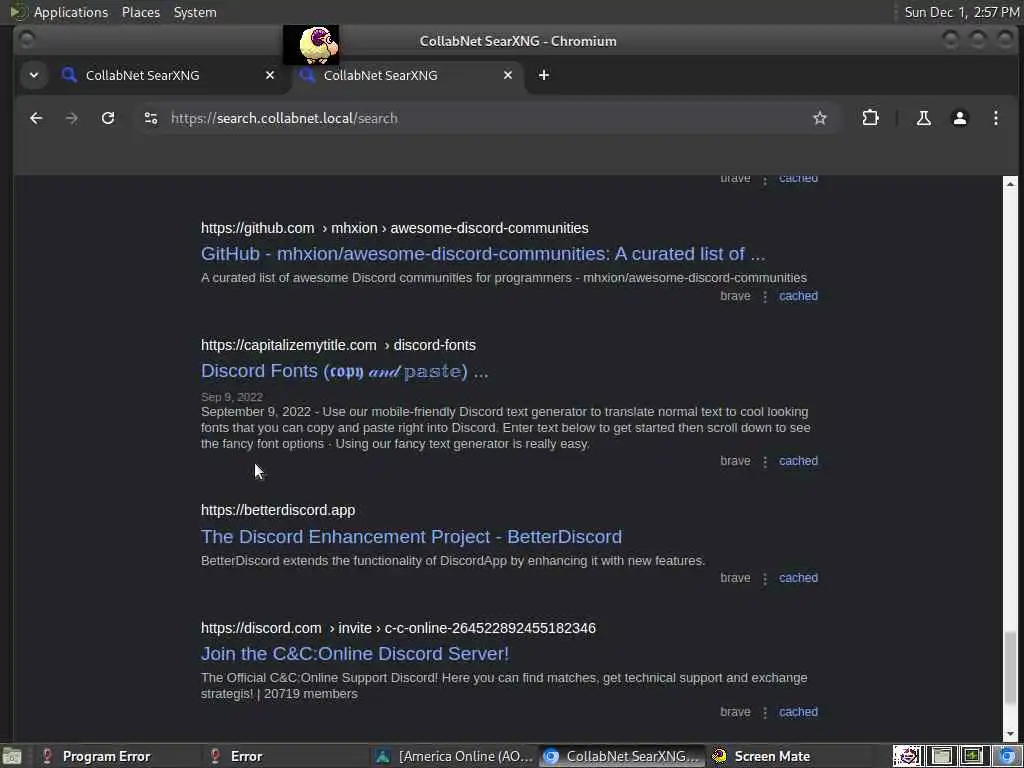The image size is (1024, 768).
Task: Open the Discord Fonts result link
Action: 344,371
